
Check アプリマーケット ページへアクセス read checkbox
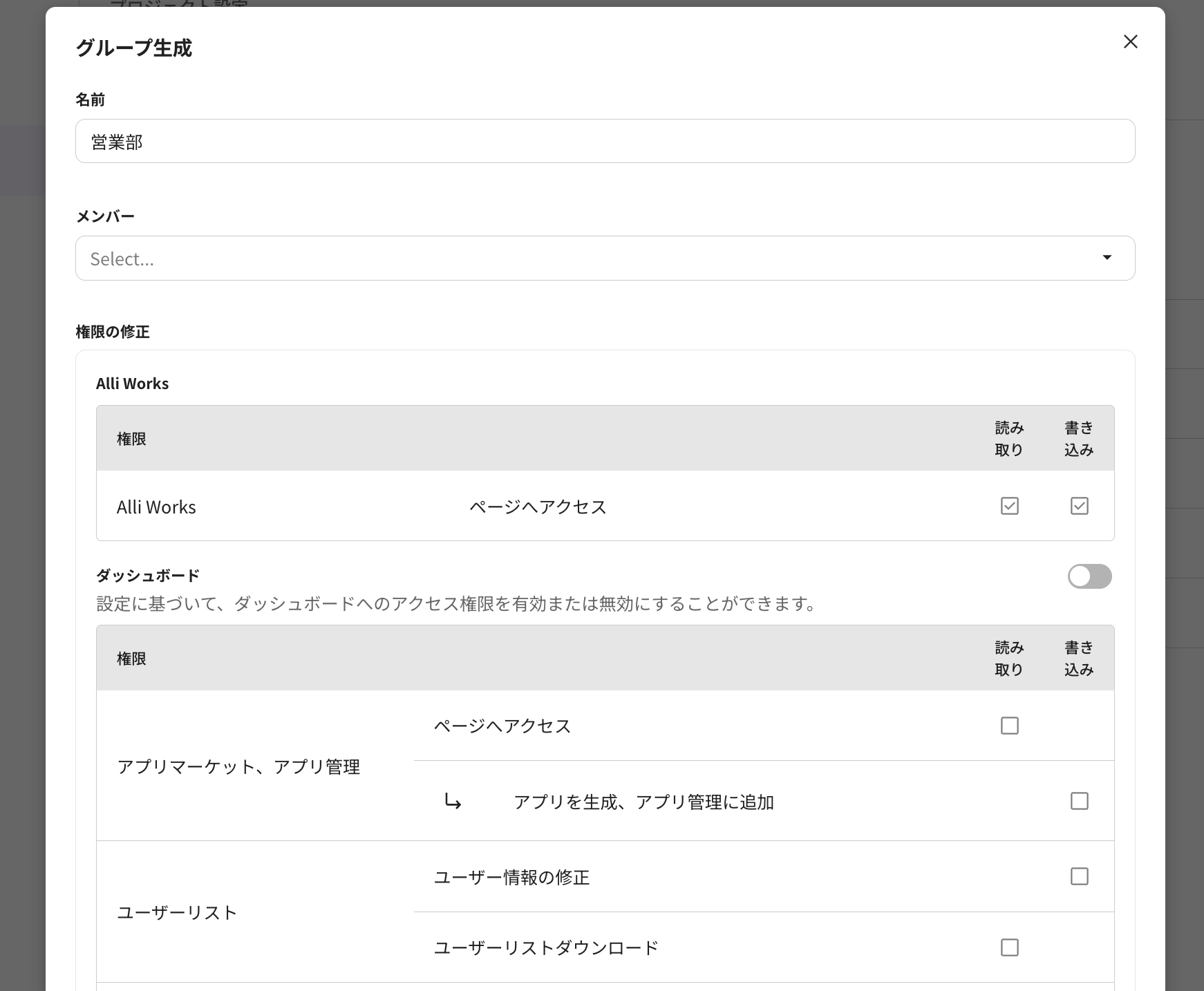[x=1009, y=726]
